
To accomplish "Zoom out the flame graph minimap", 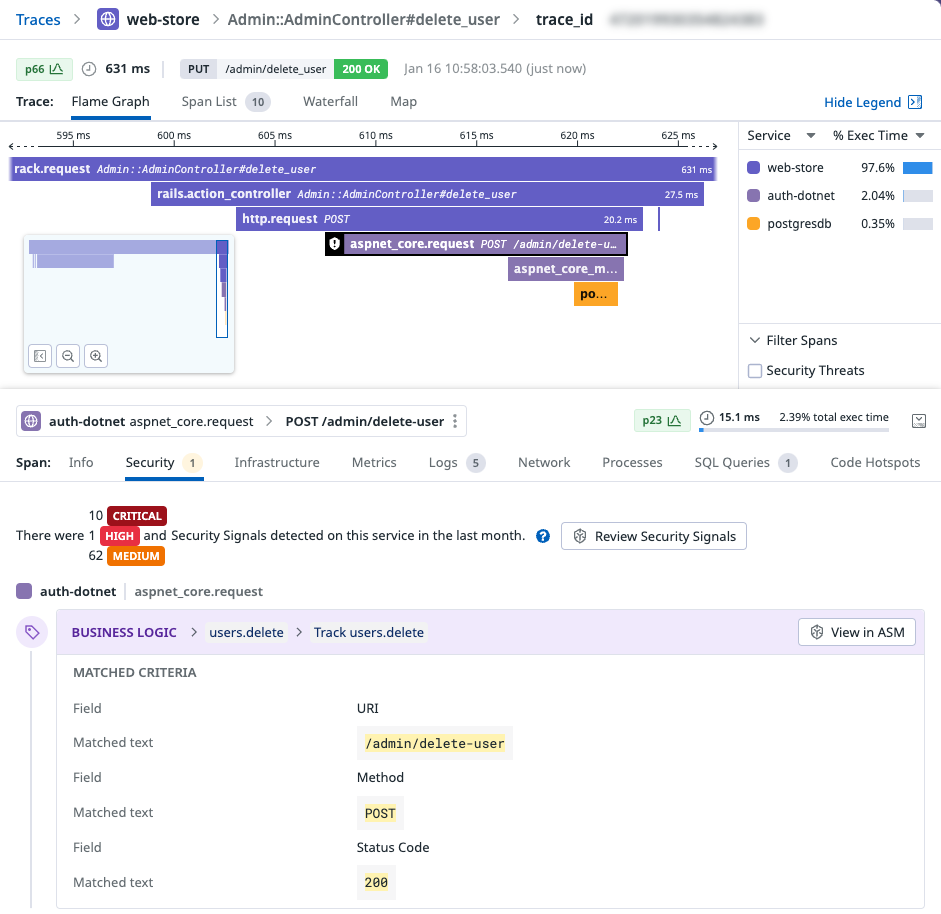I will coord(68,356).
